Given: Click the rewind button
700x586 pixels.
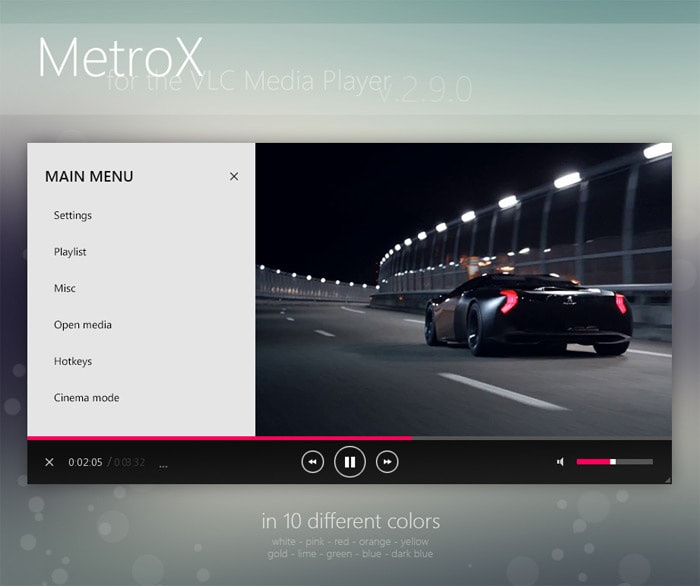Looking at the screenshot, I should click(312, 462).
